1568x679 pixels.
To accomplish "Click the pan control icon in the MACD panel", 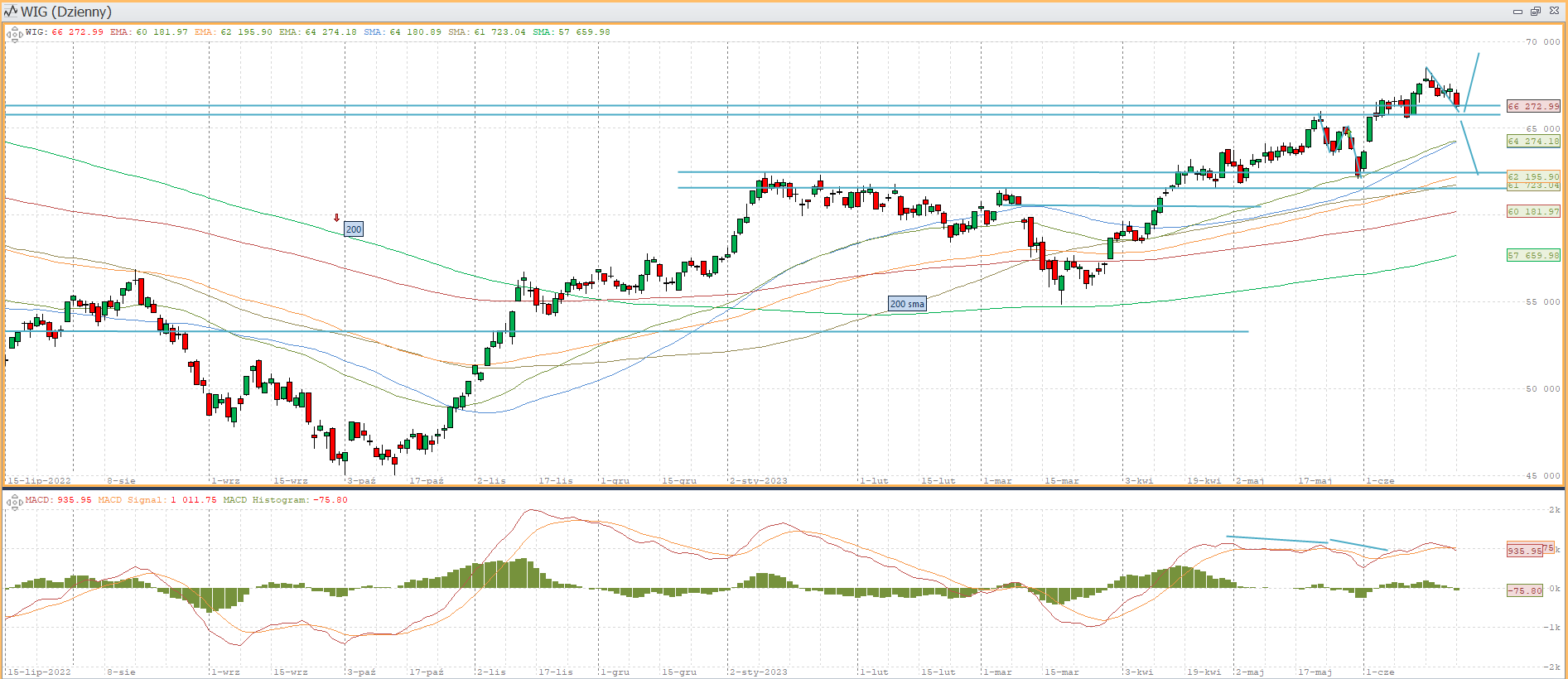I will (x=14, y=501).
